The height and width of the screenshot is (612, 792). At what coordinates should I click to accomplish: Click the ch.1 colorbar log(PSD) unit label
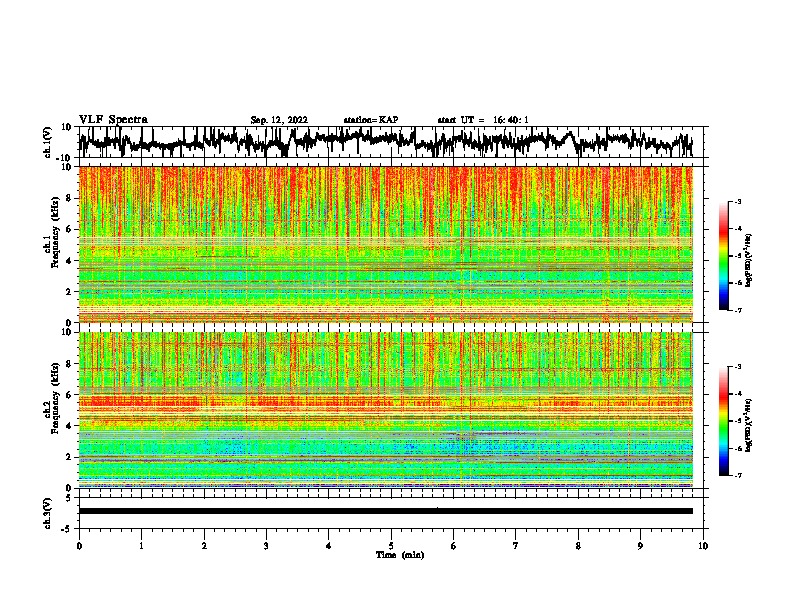[749, 261]
